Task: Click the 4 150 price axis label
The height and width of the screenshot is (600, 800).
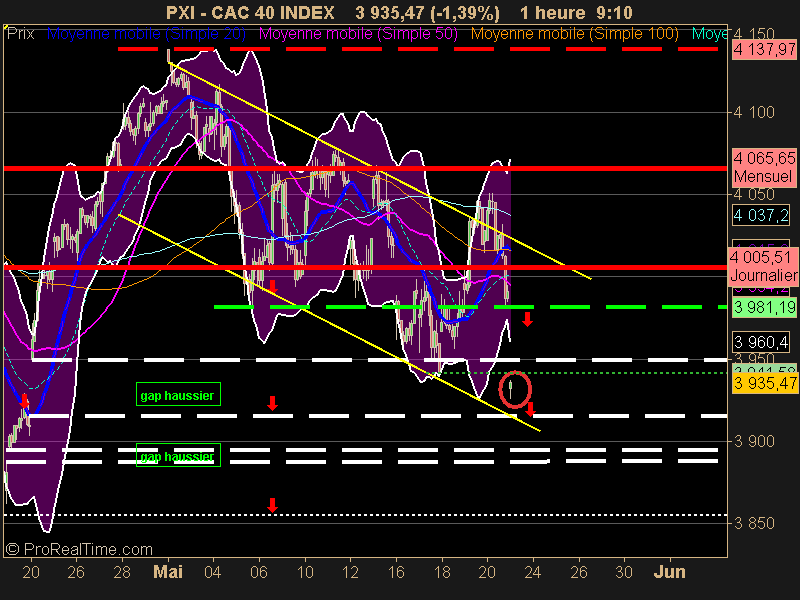Action: click(754, 34)
